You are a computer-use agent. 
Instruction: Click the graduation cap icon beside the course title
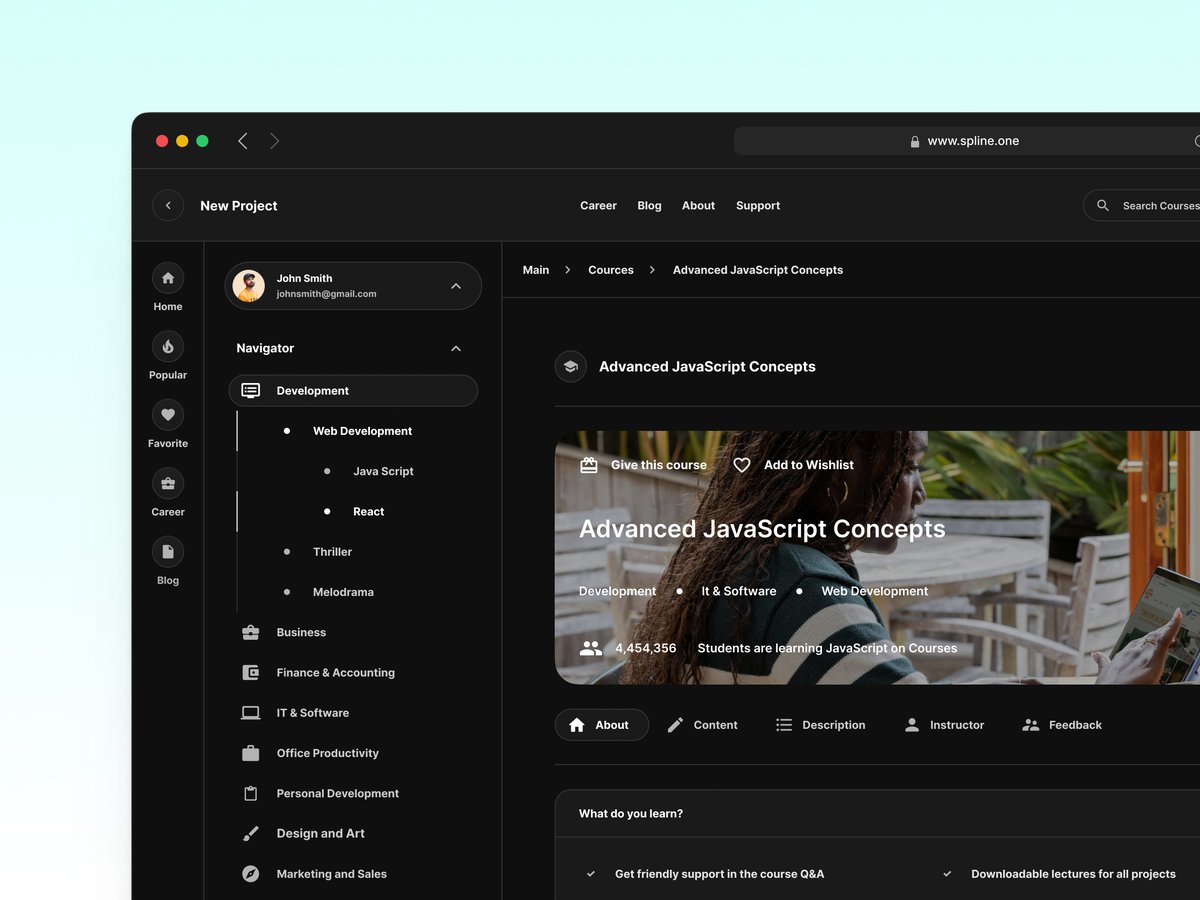[571, 366]
